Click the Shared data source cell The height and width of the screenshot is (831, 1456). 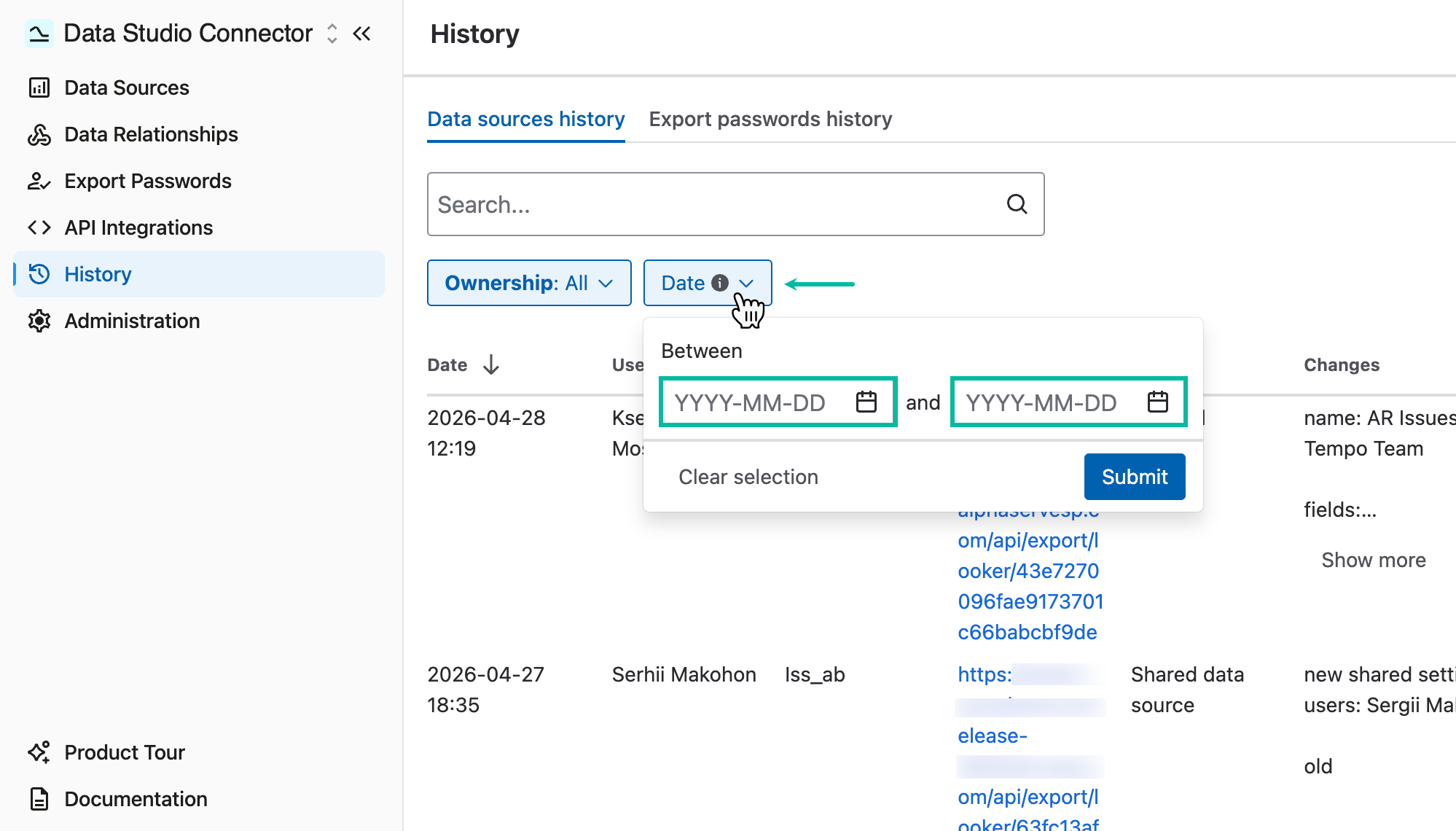pos(1187,690)
